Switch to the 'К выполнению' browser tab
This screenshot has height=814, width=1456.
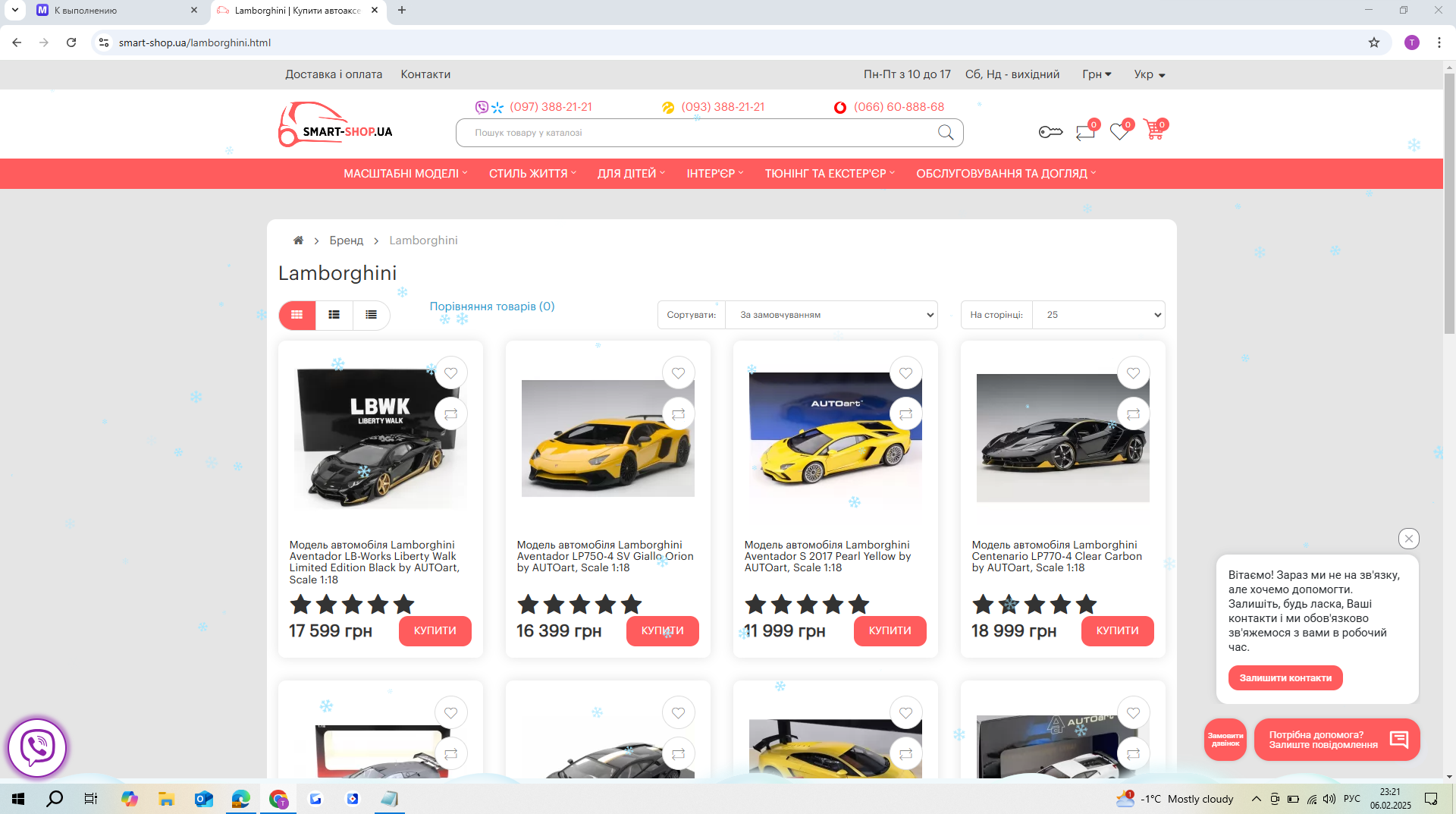pos(117,11)
